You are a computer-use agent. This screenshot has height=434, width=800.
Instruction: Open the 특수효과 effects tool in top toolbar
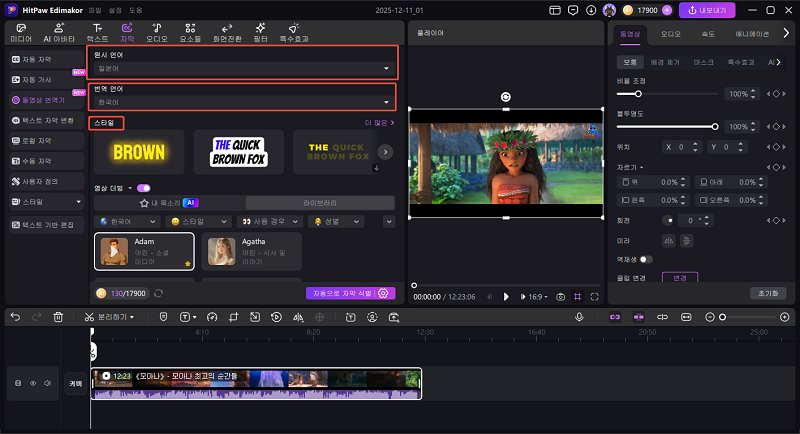[x=294, y=33]
